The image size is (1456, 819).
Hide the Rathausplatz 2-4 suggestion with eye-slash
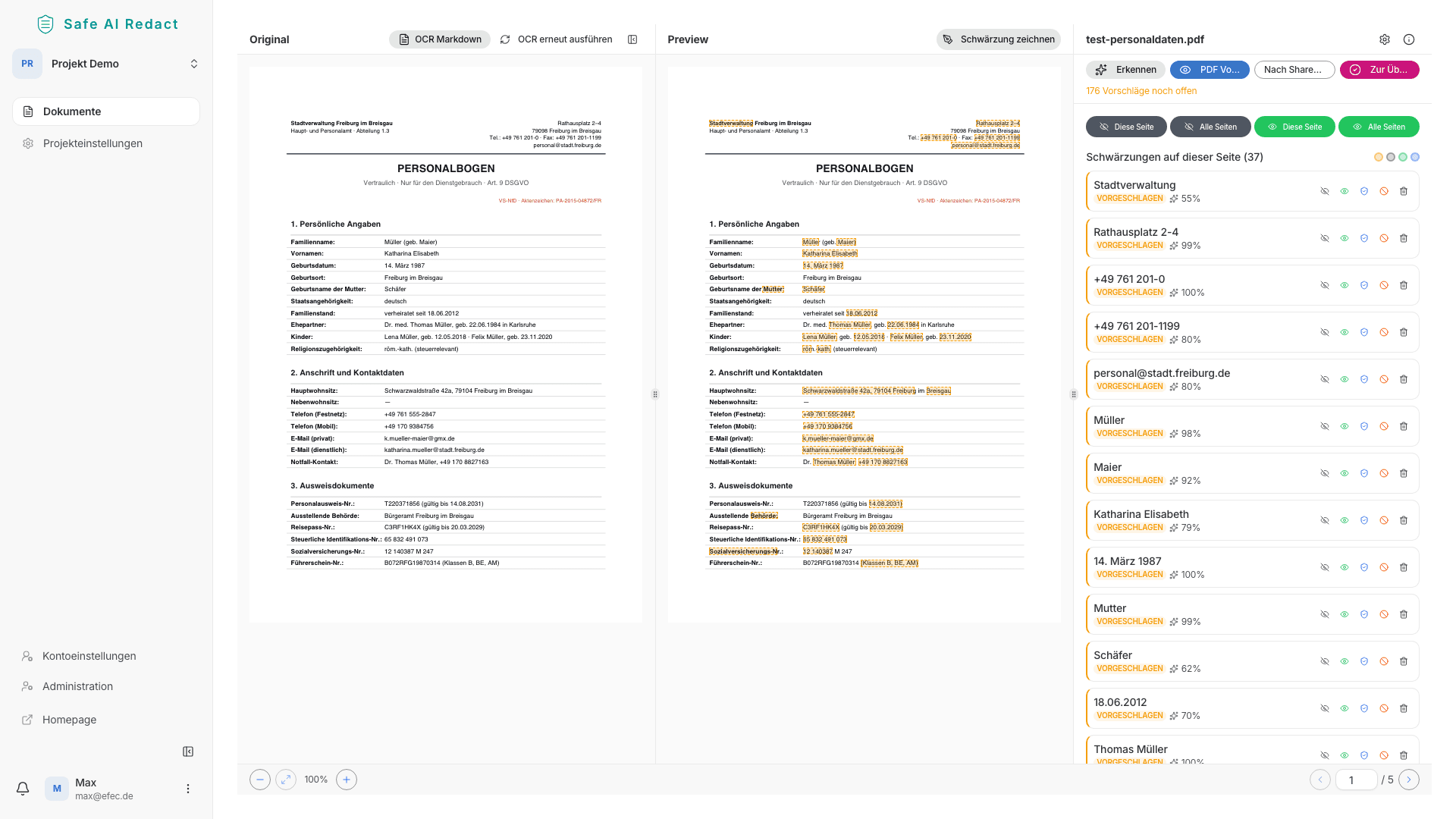[x=1325, y=238]
